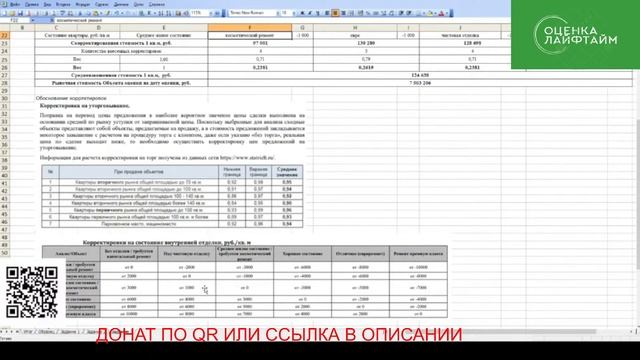Image resolution: width=640 pixels, height=360 pixels.
Task: Click the Sort Ascending icon
Action: tap(160, 13)
